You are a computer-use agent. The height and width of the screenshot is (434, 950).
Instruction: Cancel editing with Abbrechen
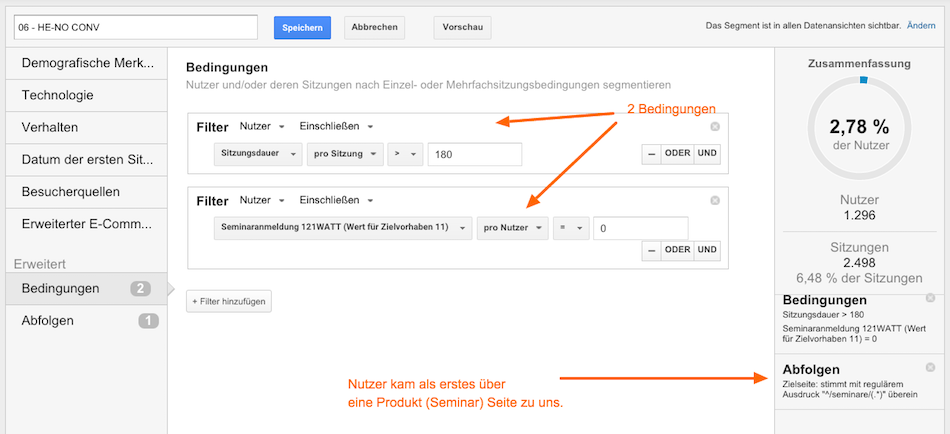pos(374,28)
